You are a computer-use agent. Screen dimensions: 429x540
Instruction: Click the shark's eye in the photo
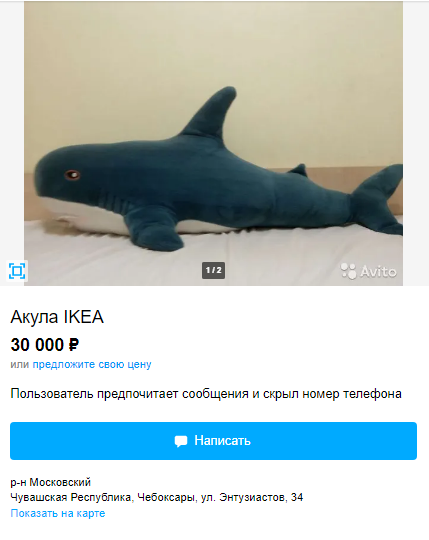(x=72, y=175)
